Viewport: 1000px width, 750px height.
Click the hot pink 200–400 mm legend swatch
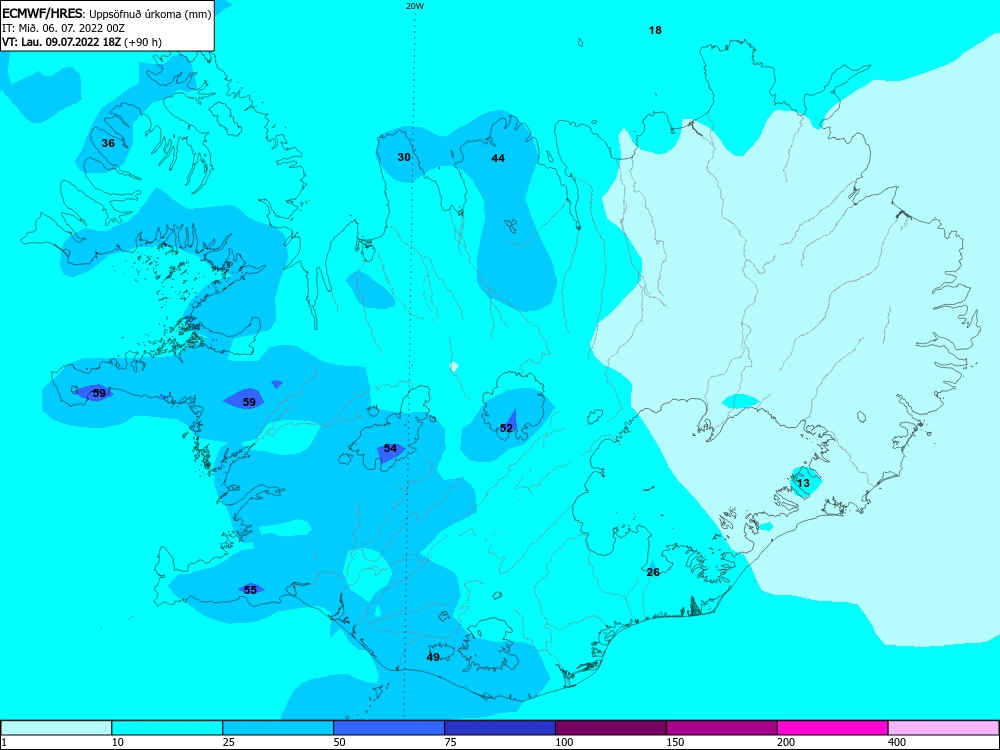(833, 728)
